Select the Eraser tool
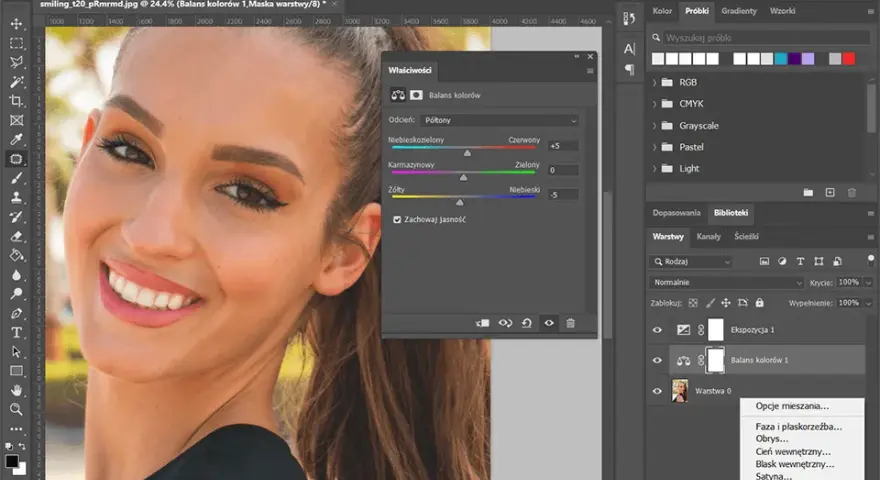The image size is (880, 480). (16, 236)
